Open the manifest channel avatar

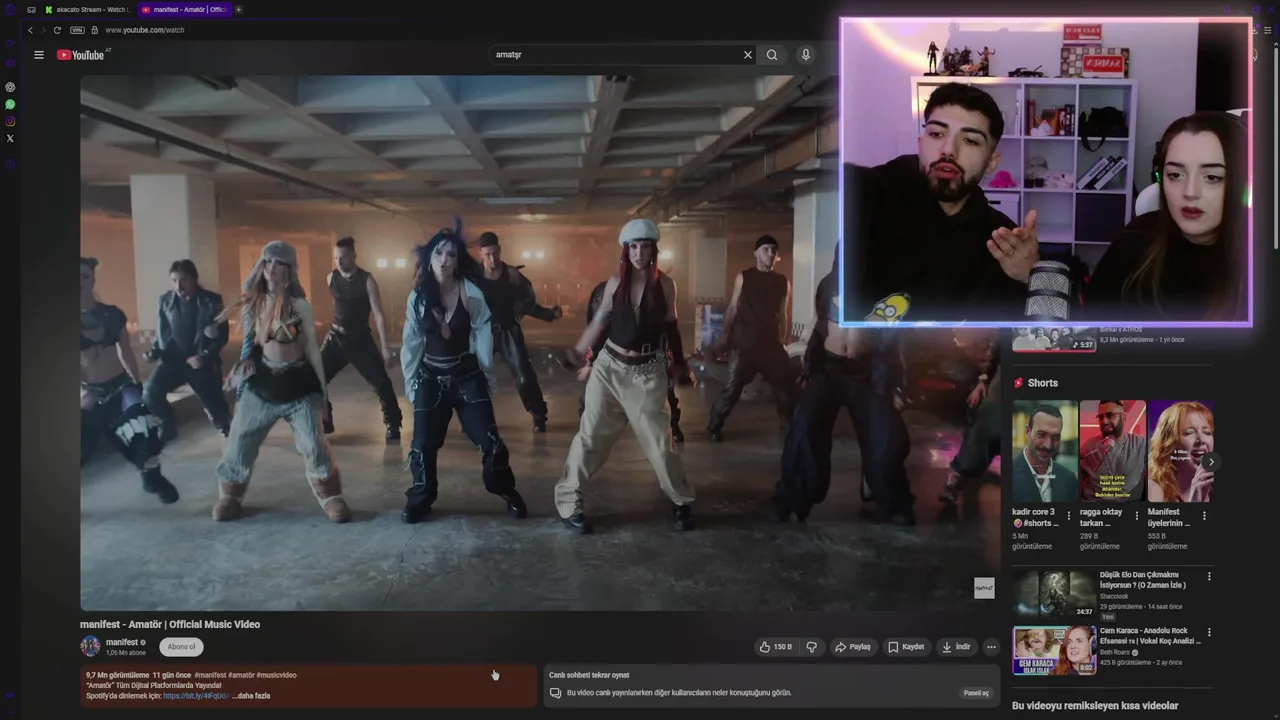tap(90, 646)
